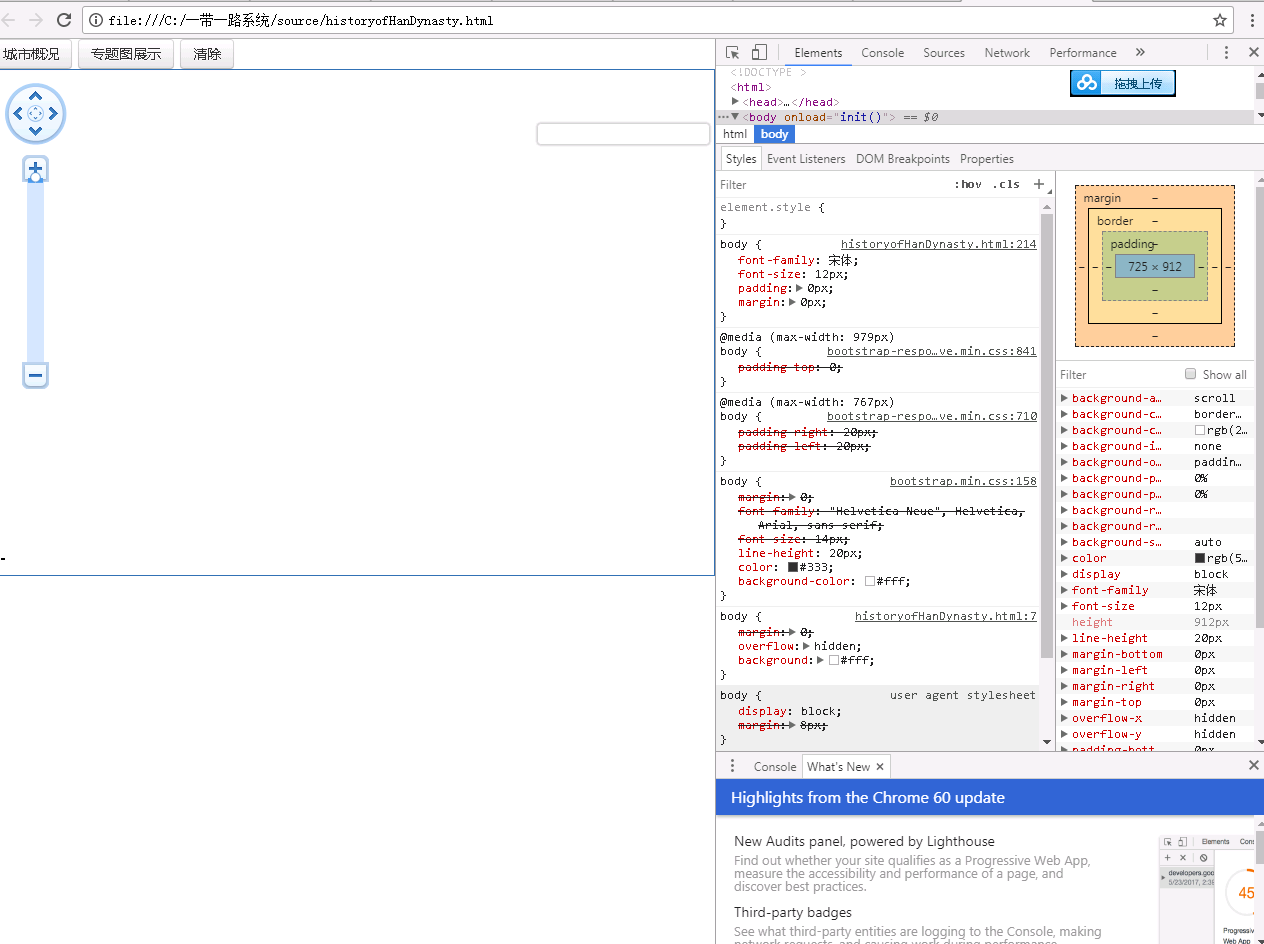Click the map zoom slider handle
The width and height of the screenshot is (1264, 944).
(x=35, y=178)
